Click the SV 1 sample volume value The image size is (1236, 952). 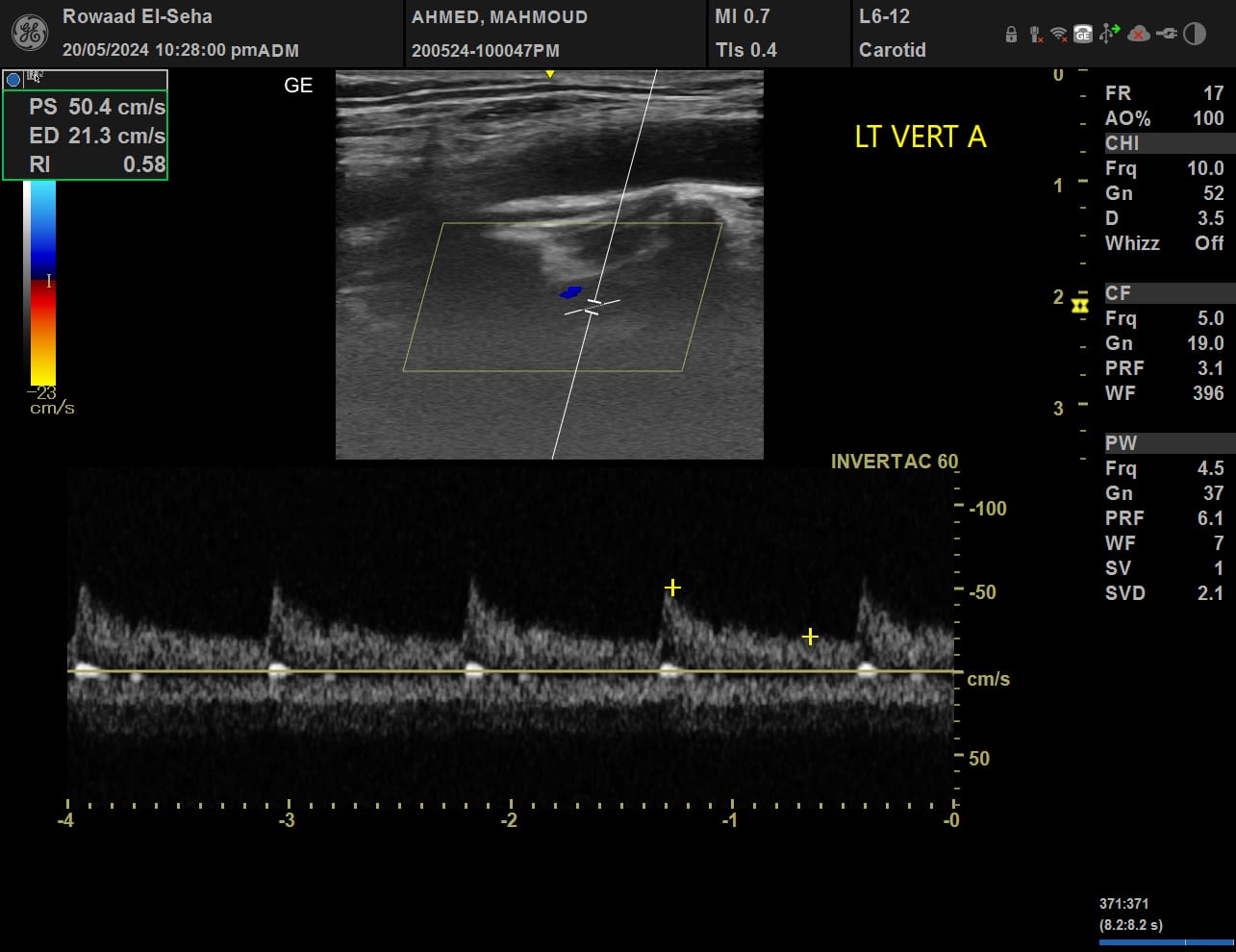coord(1165,568)
